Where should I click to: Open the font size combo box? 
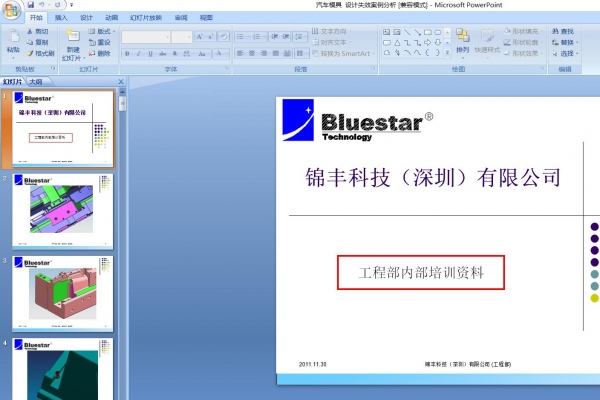pos(181,37)
